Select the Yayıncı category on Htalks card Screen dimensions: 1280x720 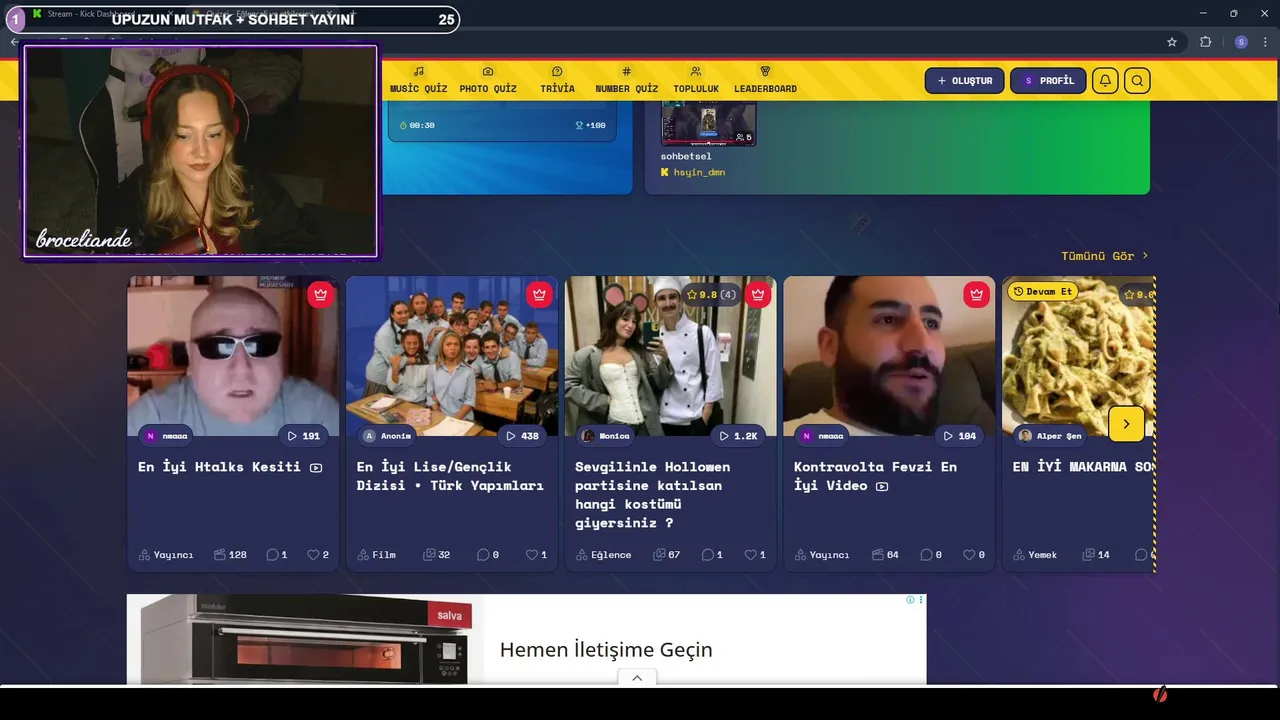pos(166,554)
